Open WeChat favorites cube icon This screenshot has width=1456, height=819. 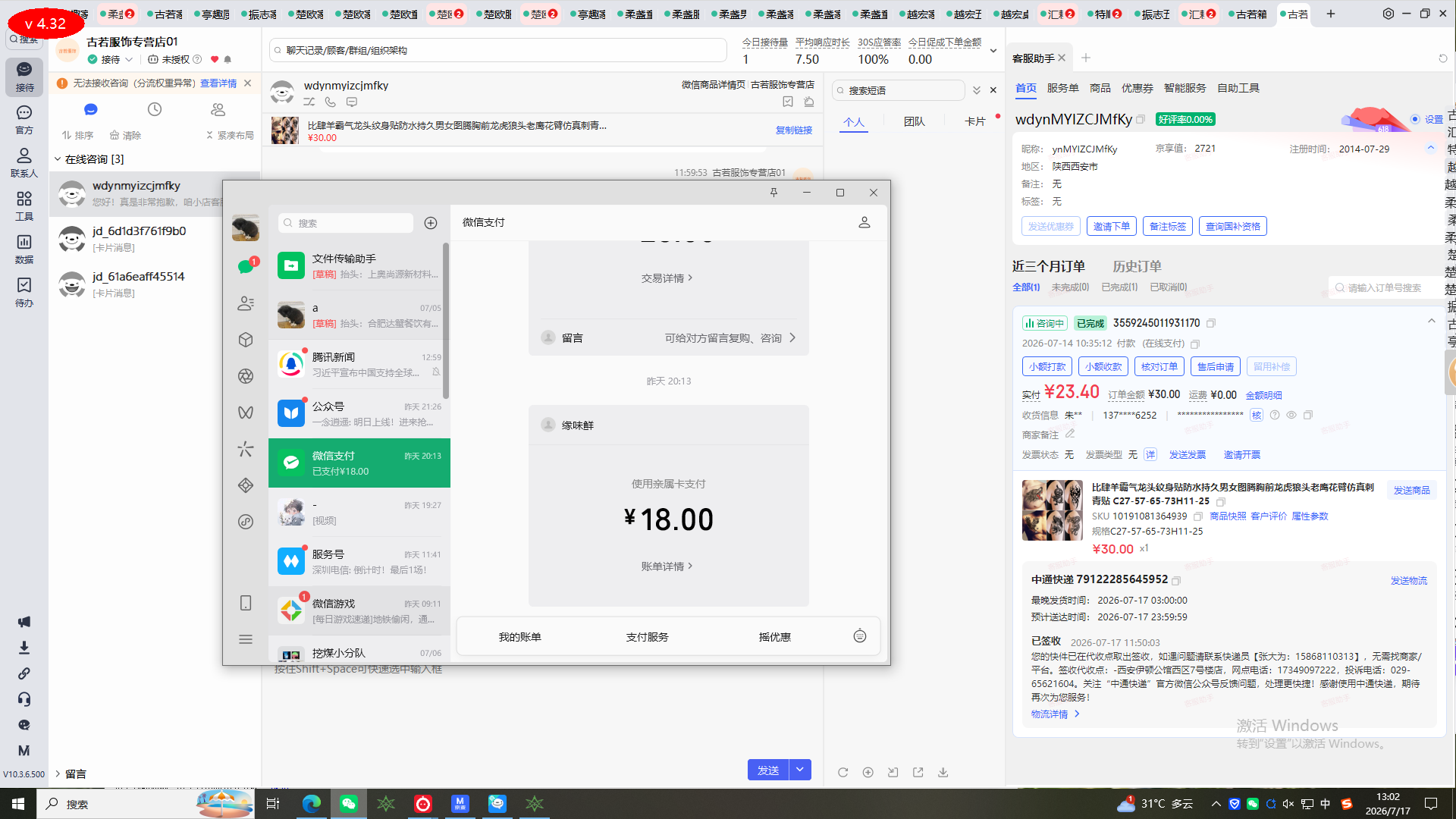(246, 340)
